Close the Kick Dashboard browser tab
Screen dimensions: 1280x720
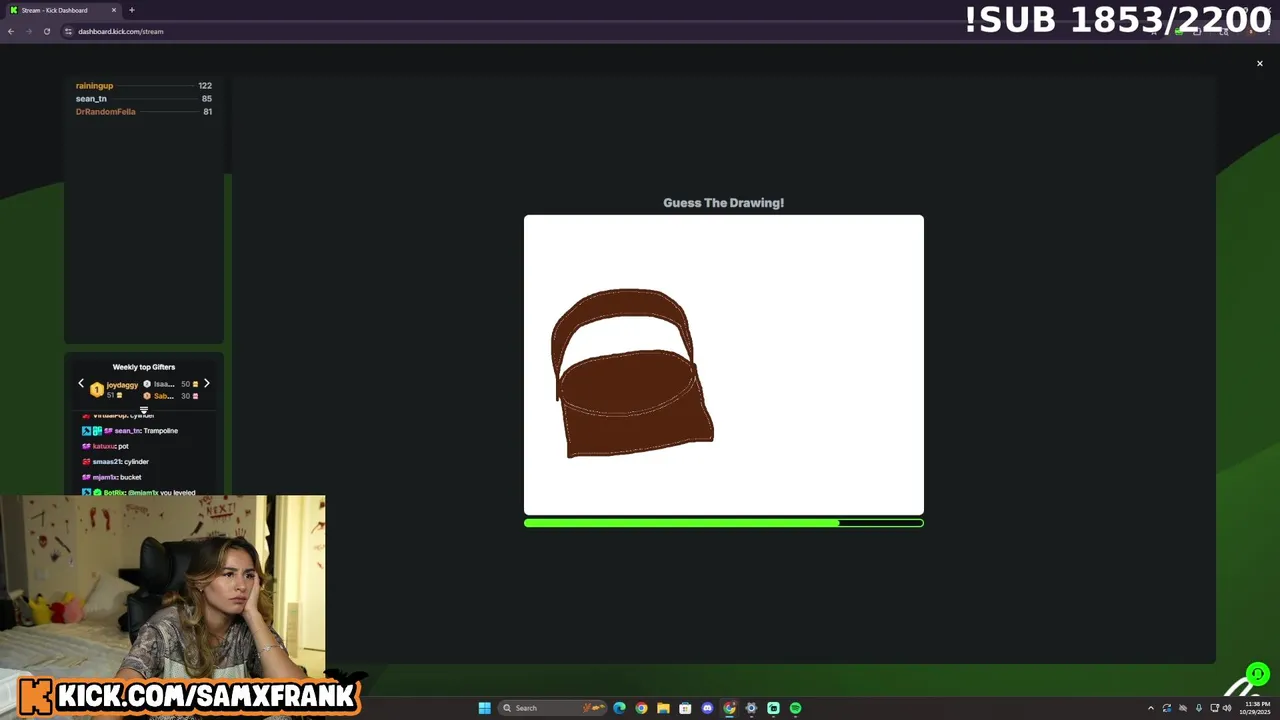click(114, 10)
